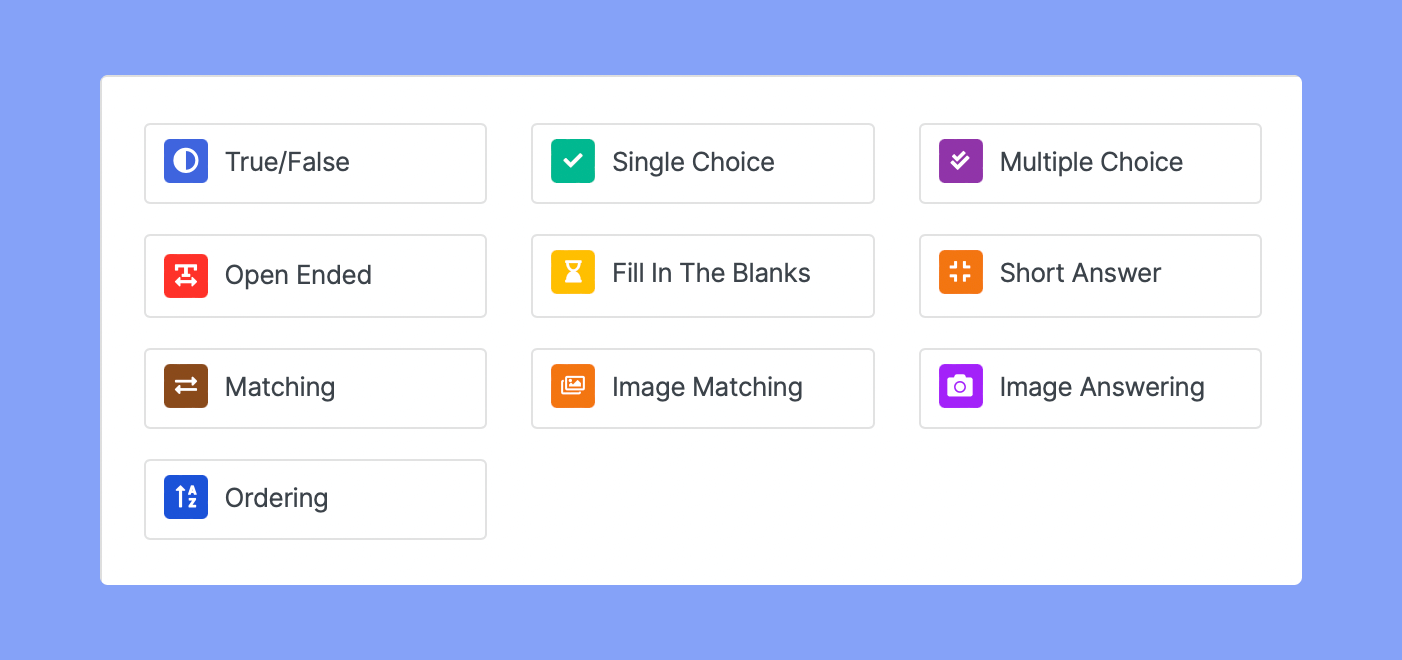Image resolution: width=1402 pixels, height=660 pixels.
Task: Click the brown Matching arrows icon
Action: [x=186, y=387]
